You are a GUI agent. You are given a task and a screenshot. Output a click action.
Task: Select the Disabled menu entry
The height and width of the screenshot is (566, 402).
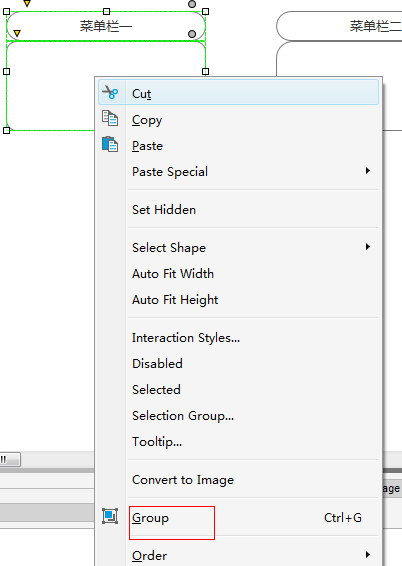(x=239, y=363)
